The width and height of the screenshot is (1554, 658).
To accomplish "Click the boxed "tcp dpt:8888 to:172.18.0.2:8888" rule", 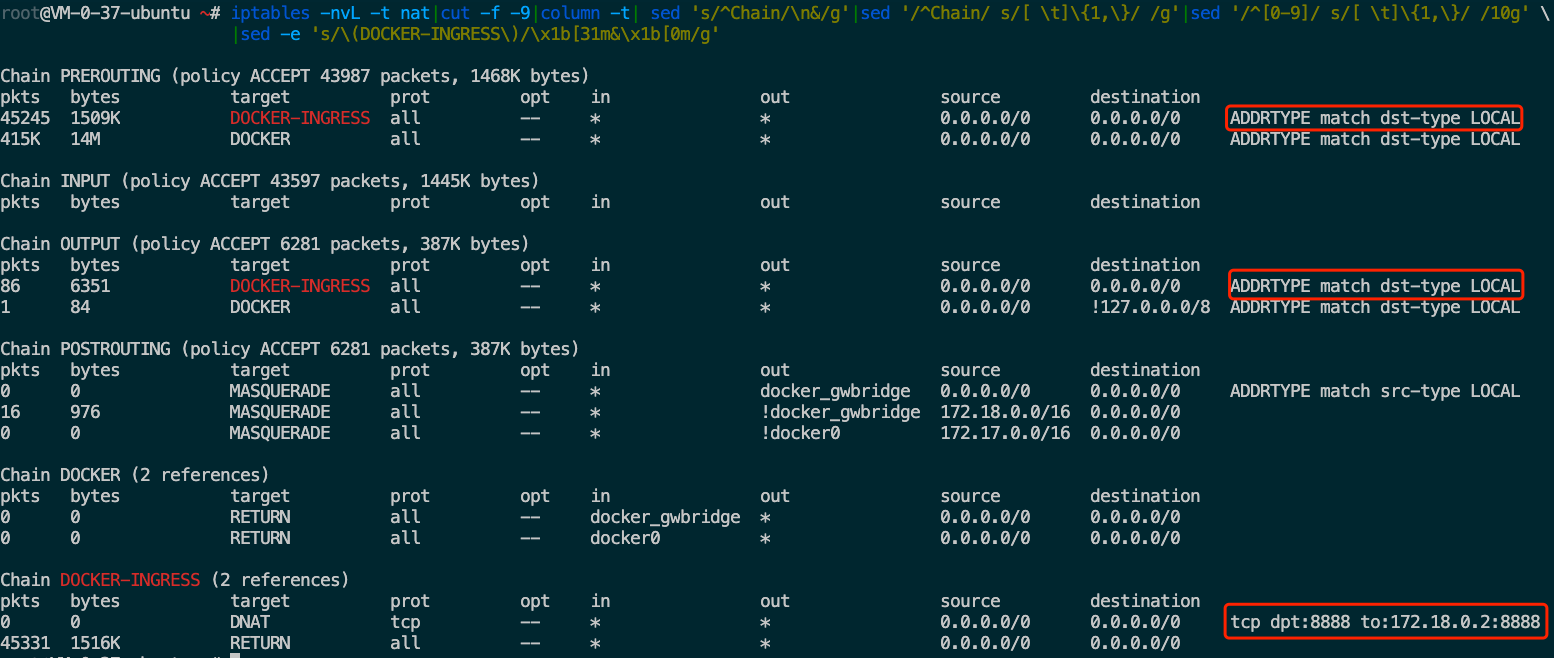I will coord(1385,622).
